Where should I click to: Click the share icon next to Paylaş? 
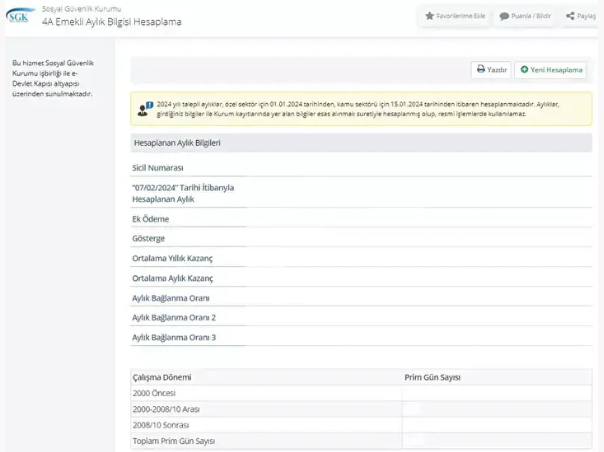570,16
